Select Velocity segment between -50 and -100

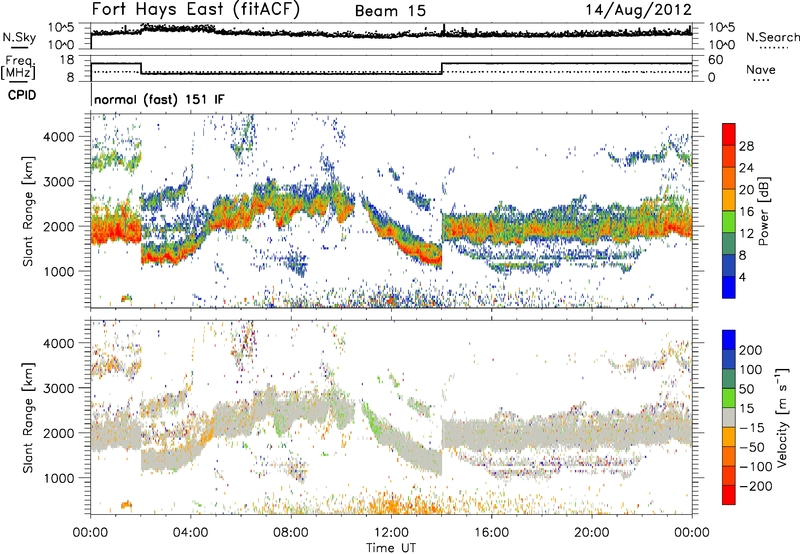coord(729,457)
